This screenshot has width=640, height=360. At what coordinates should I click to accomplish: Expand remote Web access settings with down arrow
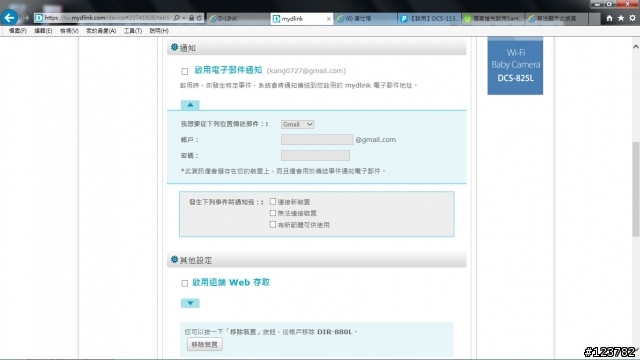(x=190, y=303)
